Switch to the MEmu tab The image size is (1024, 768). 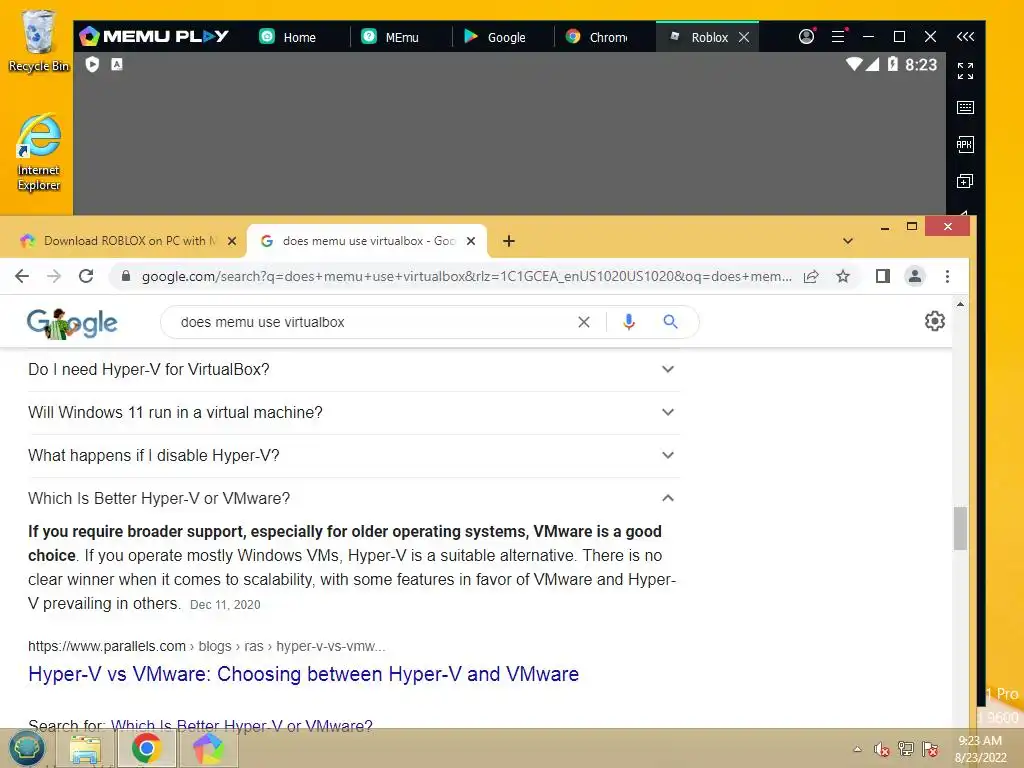(x=402, y=37)
